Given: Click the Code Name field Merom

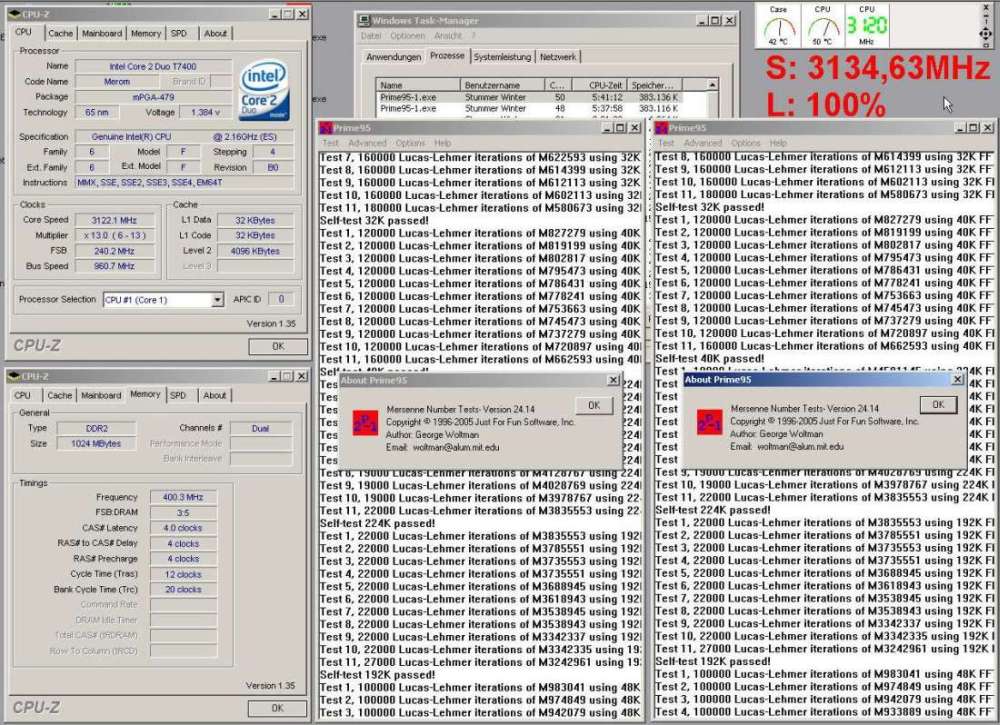Looking at the screenshot, I should pos(117,82).
